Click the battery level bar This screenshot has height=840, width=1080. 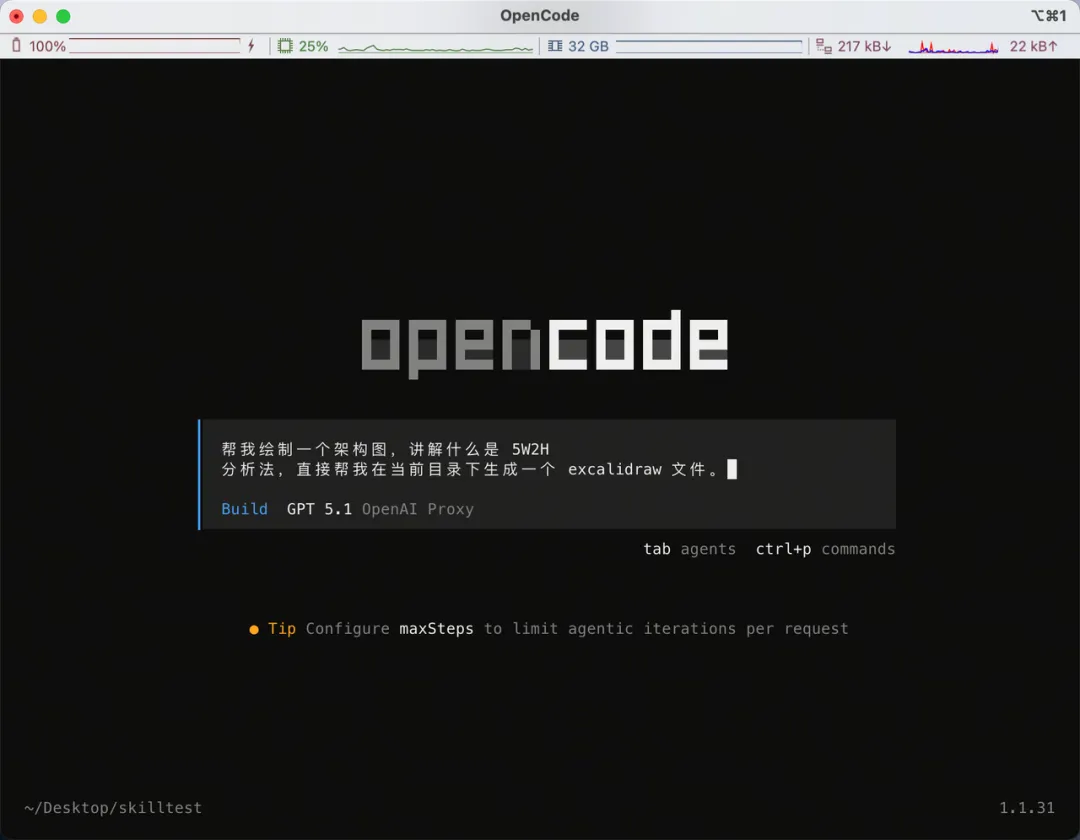pyautogui.click(x=154, y=46)
